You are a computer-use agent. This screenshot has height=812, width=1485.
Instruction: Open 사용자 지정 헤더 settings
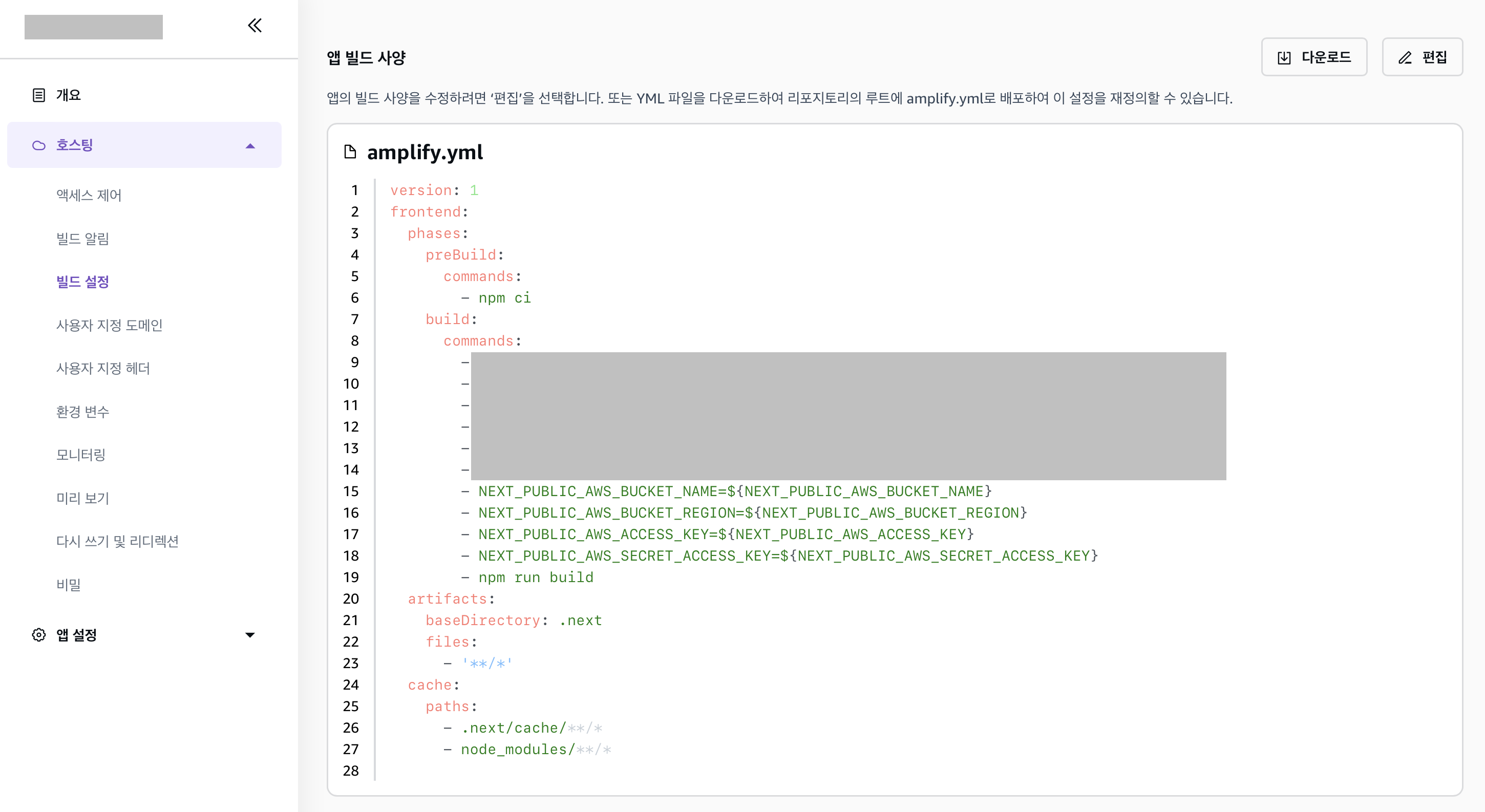[102, 368]
